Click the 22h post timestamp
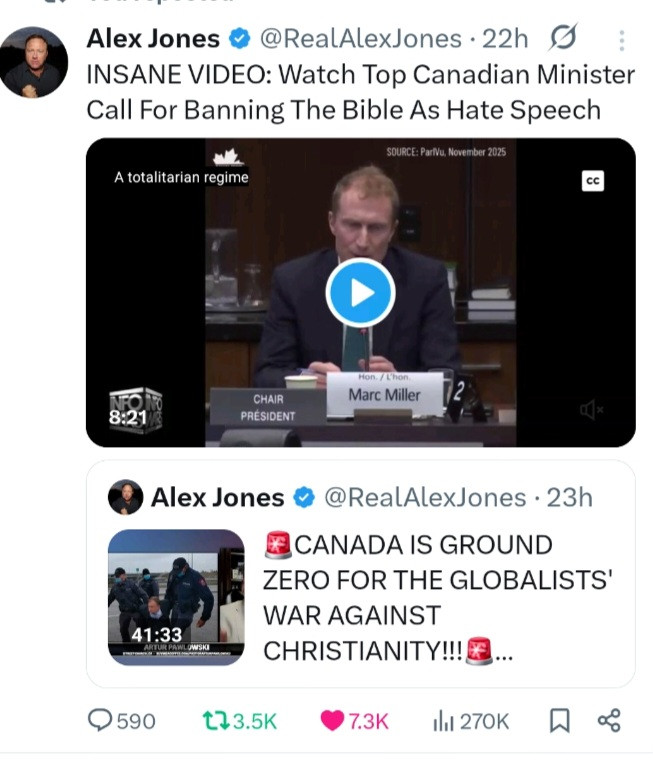Viewport: 653px width, 760px height. tap(505, 39)
